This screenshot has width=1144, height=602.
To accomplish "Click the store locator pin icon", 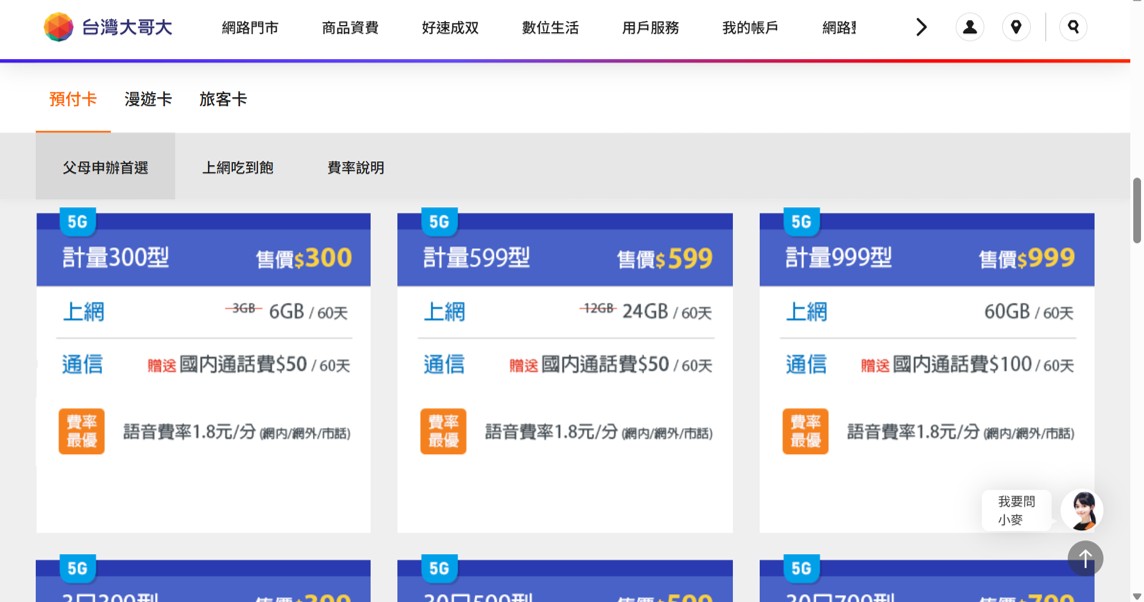I will click(x=1016, y=27).
